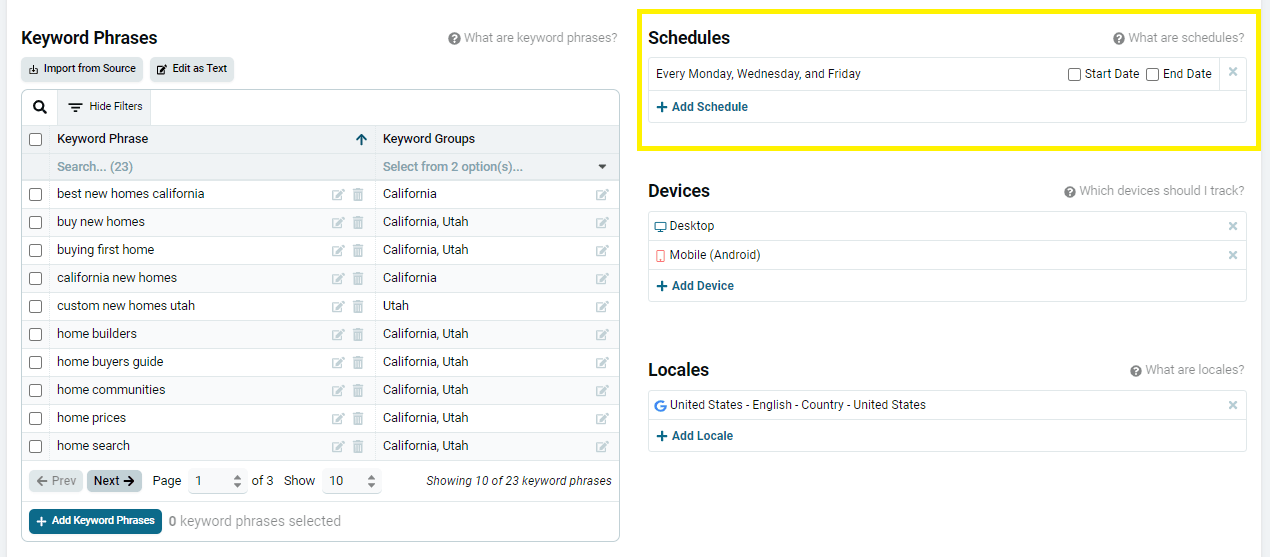Edit keyword groups for 'buy new homes'
1270x557 pixels.
pos(602,223)
